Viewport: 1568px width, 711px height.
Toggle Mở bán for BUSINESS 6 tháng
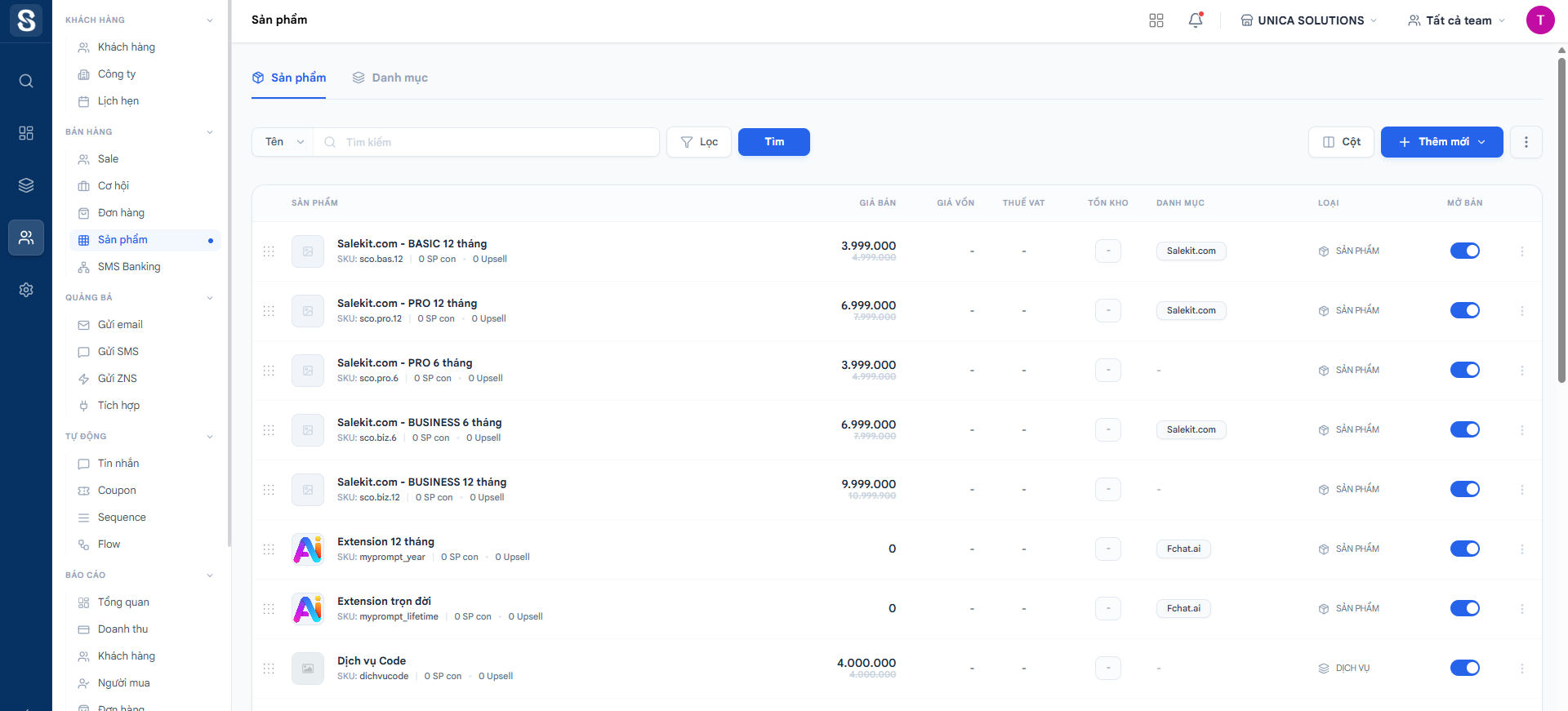[1465, 429]
